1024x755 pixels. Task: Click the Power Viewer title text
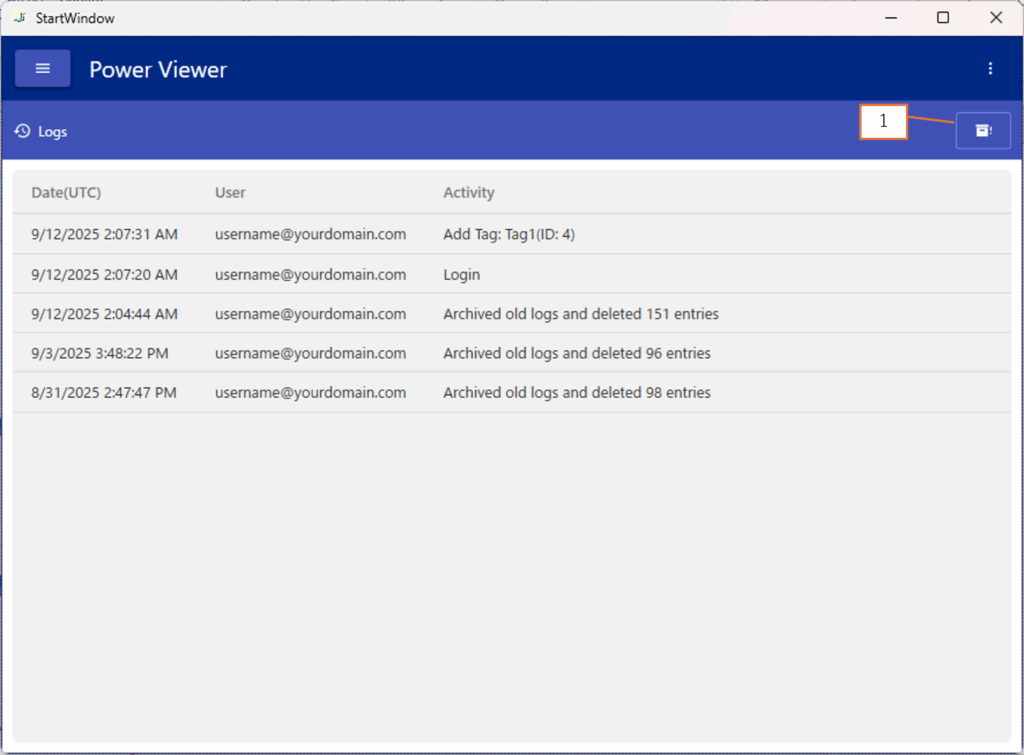158,70
